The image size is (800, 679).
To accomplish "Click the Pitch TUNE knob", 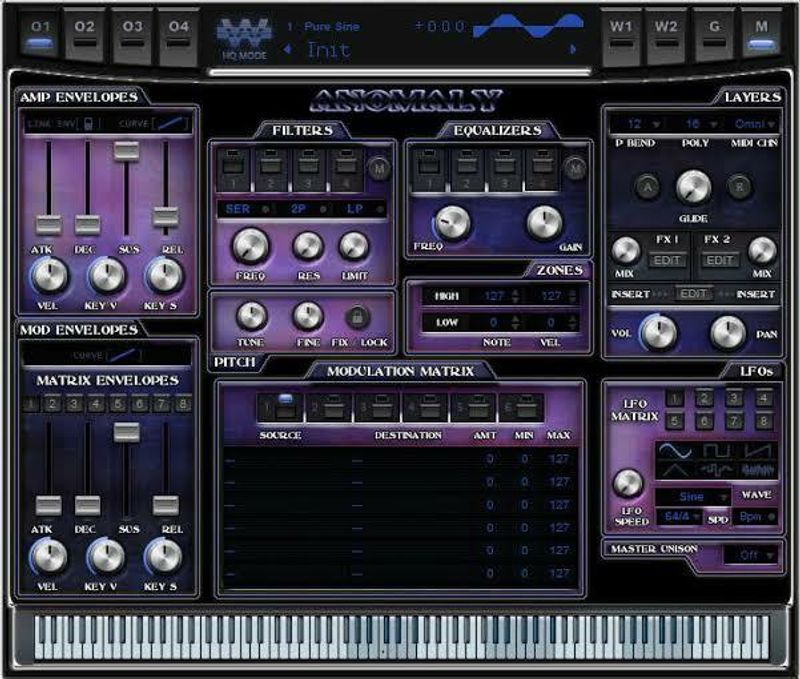I will tap(252, 316).
